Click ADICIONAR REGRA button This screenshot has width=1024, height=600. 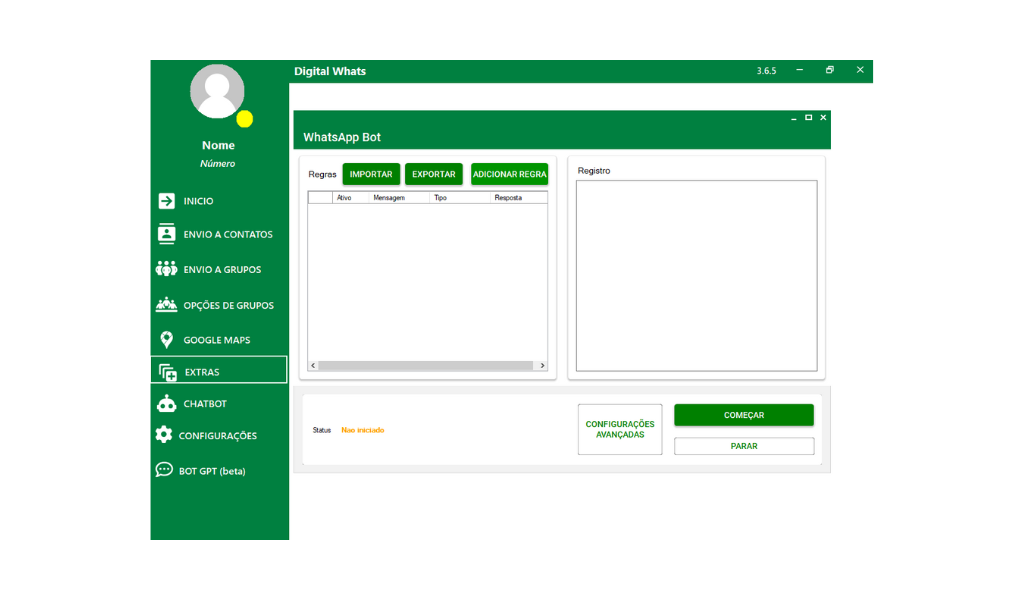point(509,174)
